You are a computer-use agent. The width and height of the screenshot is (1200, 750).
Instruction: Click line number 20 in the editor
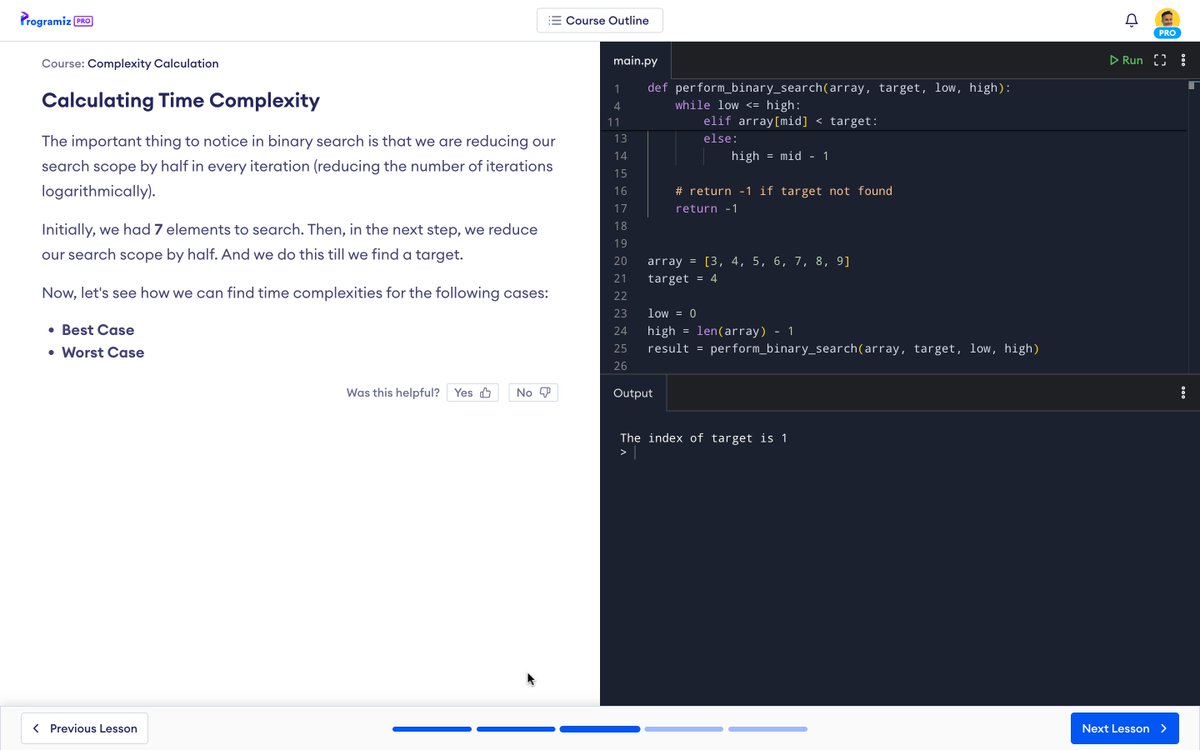coord(620,261)
